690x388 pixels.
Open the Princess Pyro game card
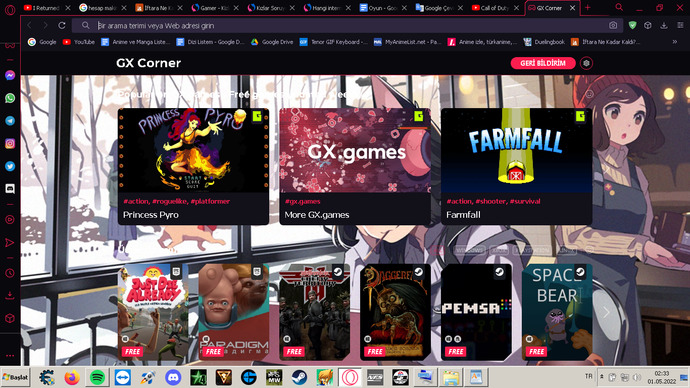point(193,166)
